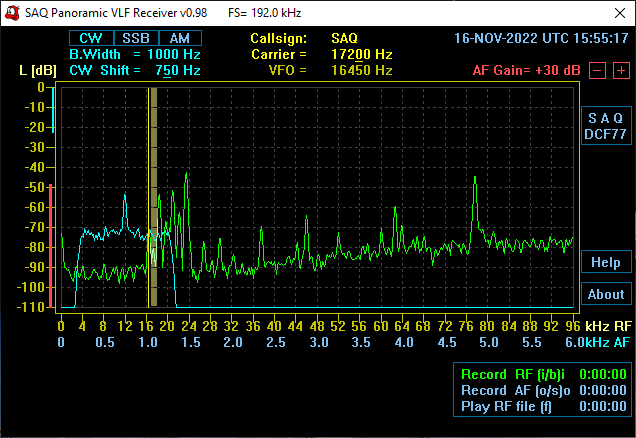Click the 48 kHz RF axis label
Image resolution: width=636 pixels, height=438 pixels.
[x=317, y=326]
